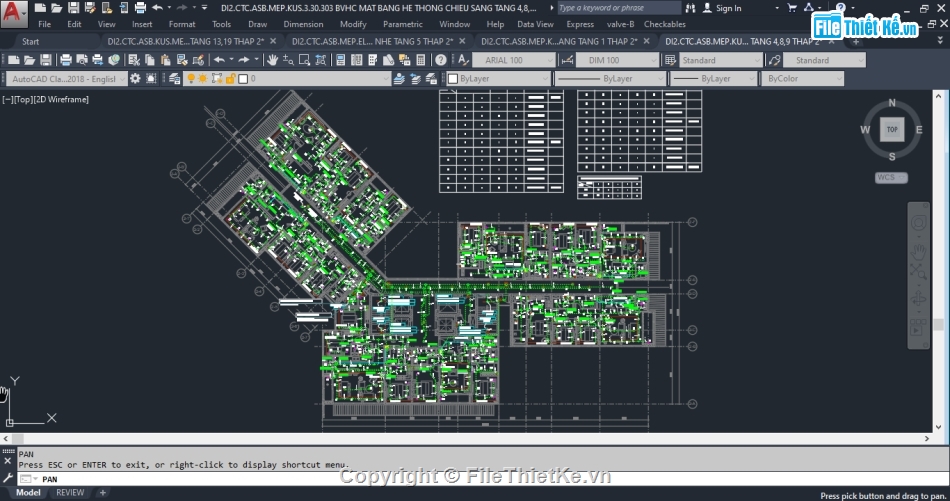Viewport: 950px width, 501px height.
Task: Click the Save As icon in Quick Access toolbar
Action: [x=90, y=8]
